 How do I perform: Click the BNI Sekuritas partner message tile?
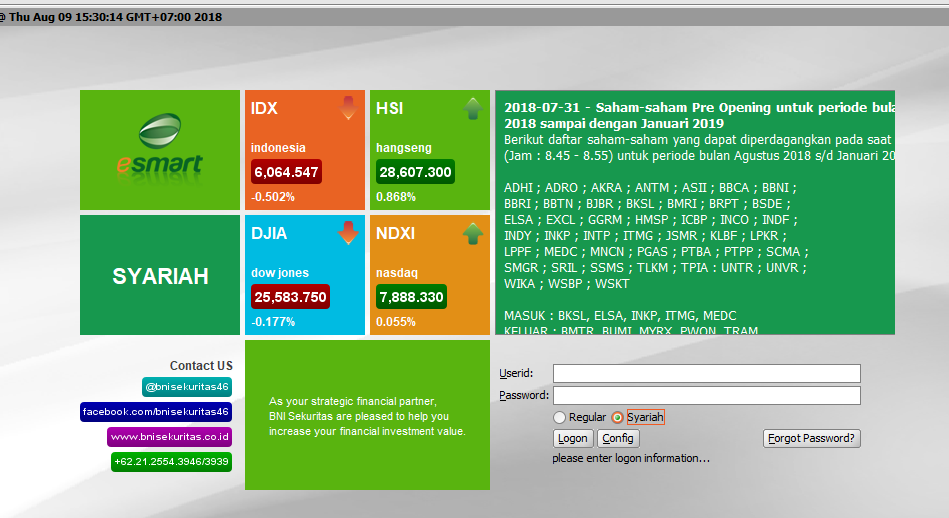(367, 415)
